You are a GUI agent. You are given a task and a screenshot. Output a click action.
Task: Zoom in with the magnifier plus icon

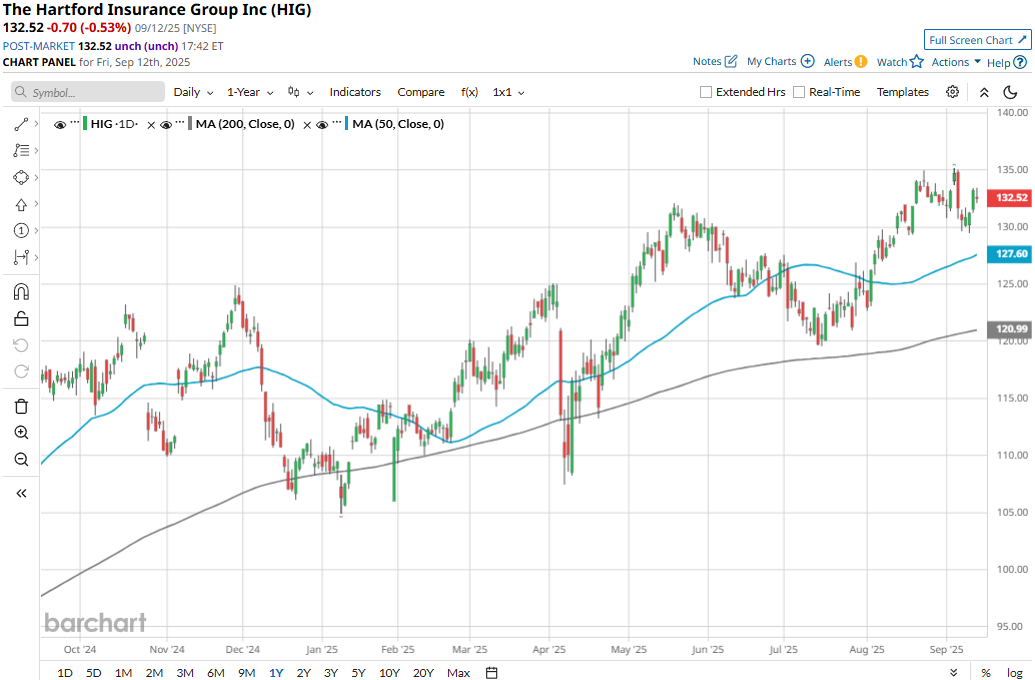(x=21, y=432)
